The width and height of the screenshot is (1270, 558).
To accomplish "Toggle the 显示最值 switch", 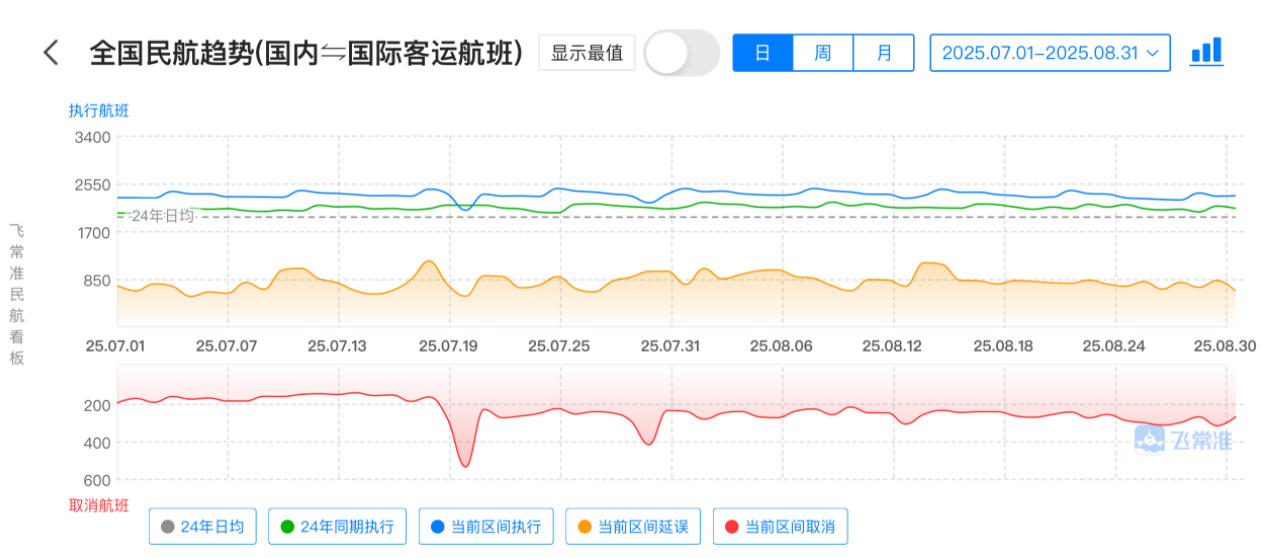I will (681, 53).
